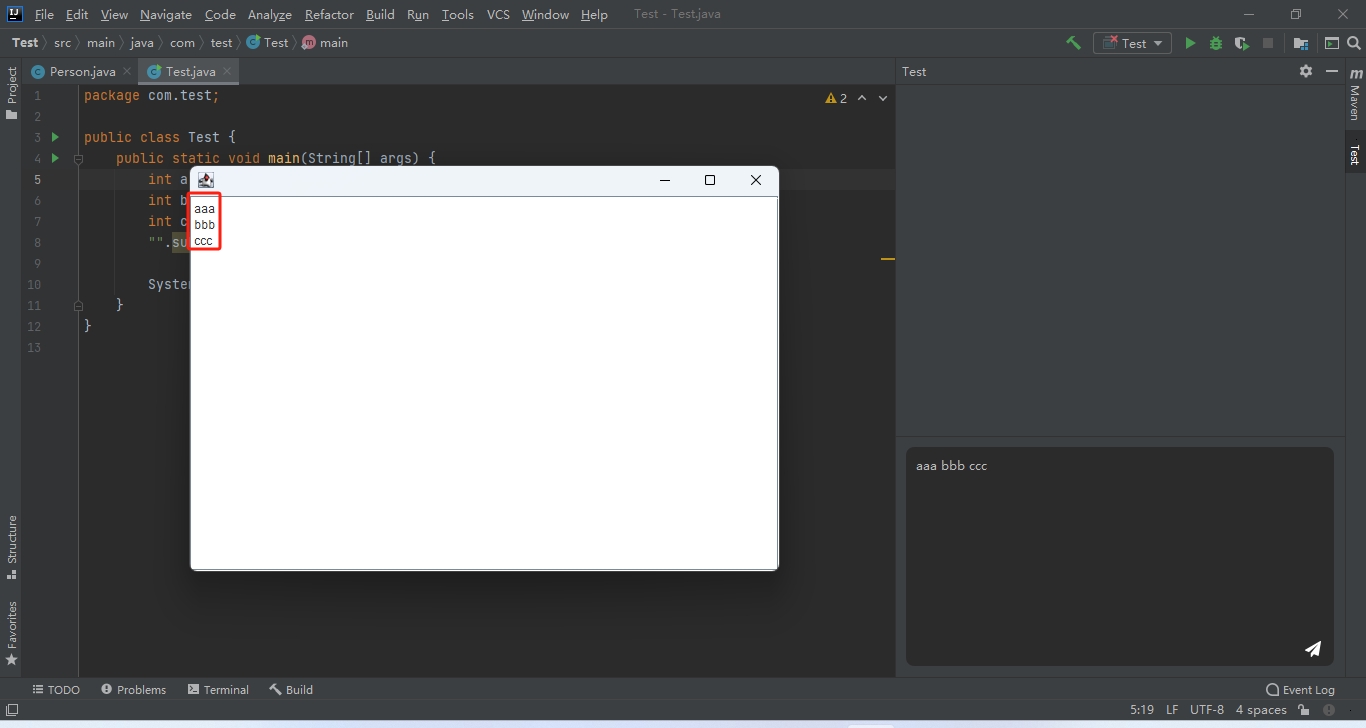Click the Java cup icon in dialog title bar
This screenshot has height=728, width=1366.
point(205,180)
